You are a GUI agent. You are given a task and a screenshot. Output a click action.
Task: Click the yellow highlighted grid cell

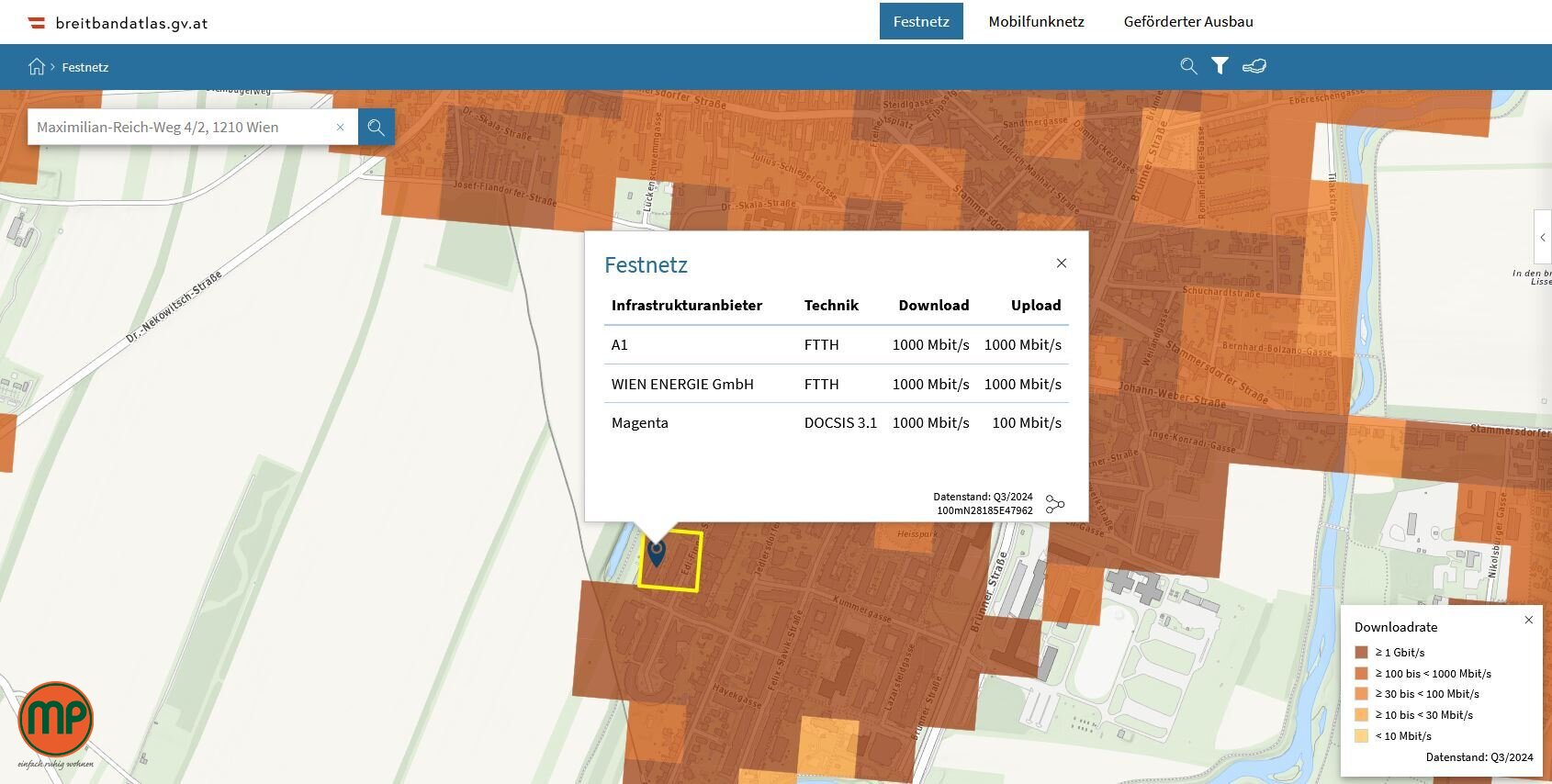(x=670, y=561)
